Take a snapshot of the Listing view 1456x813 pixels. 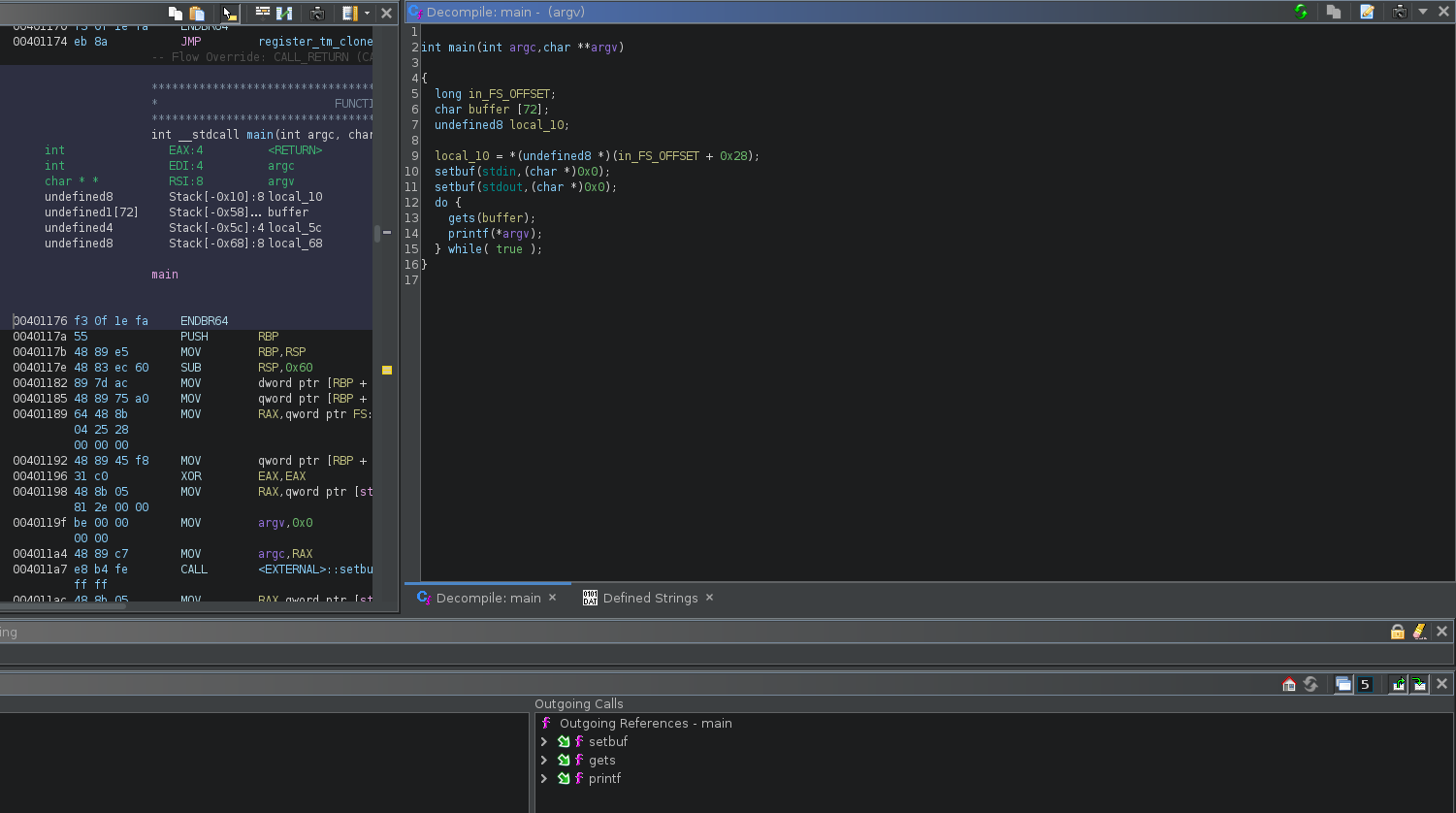317,13
